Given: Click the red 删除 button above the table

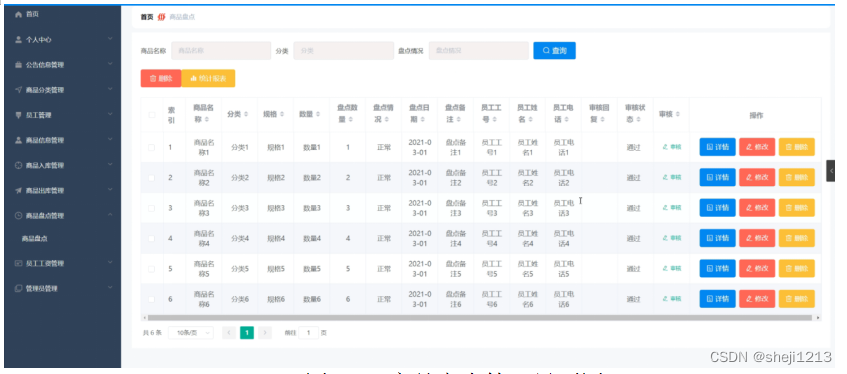Looking at the screenshot, I should pos(161,78).
